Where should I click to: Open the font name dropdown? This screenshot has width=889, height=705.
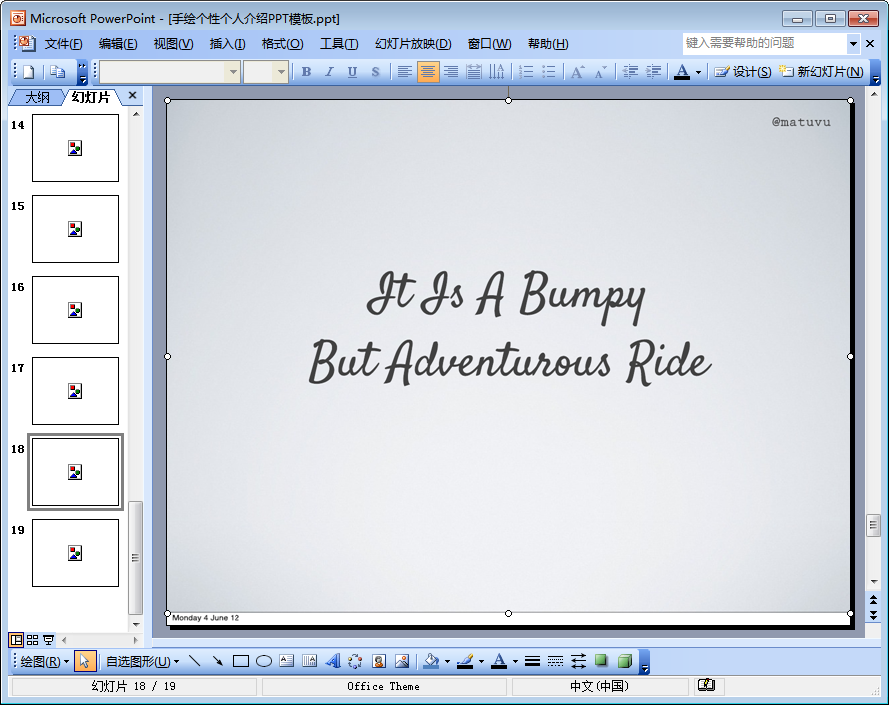233,71
